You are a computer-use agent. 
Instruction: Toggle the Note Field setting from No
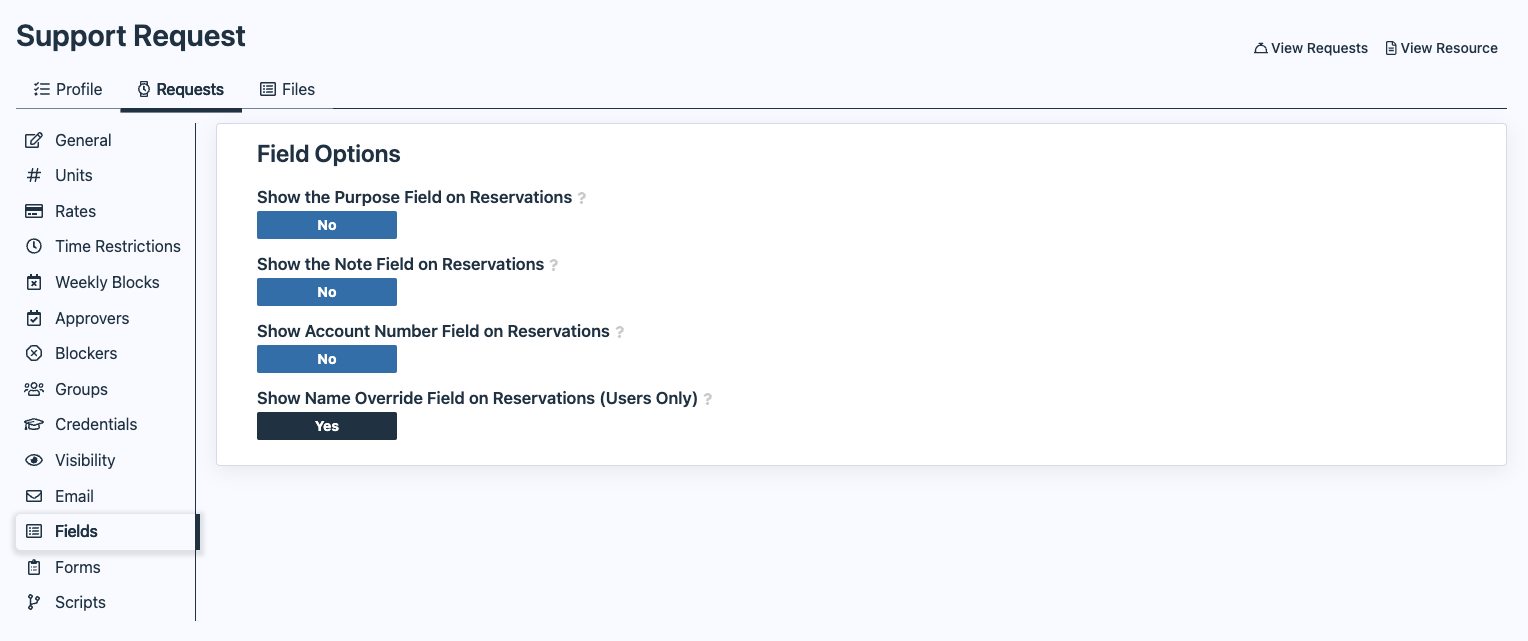point(327,292)
